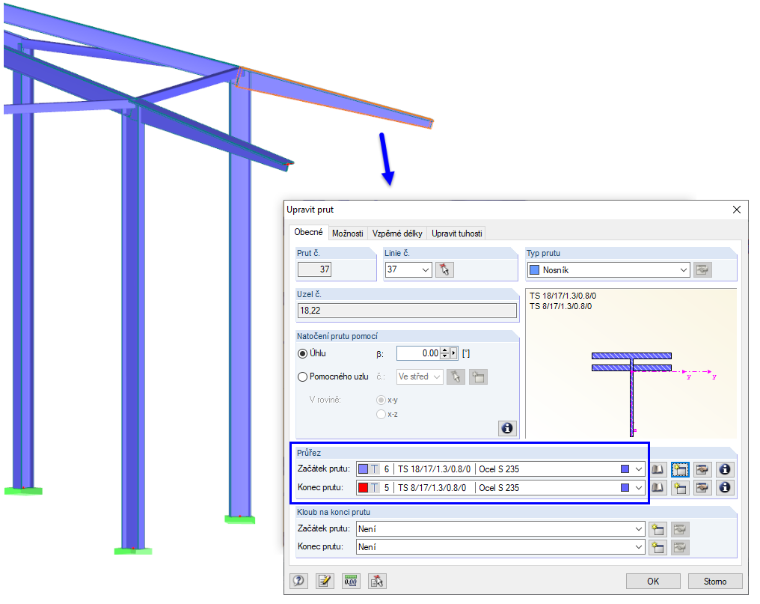The width and height of the screenshot is (760, 604).
Task: Click Nosník blue color swatch
Action: 534,270
